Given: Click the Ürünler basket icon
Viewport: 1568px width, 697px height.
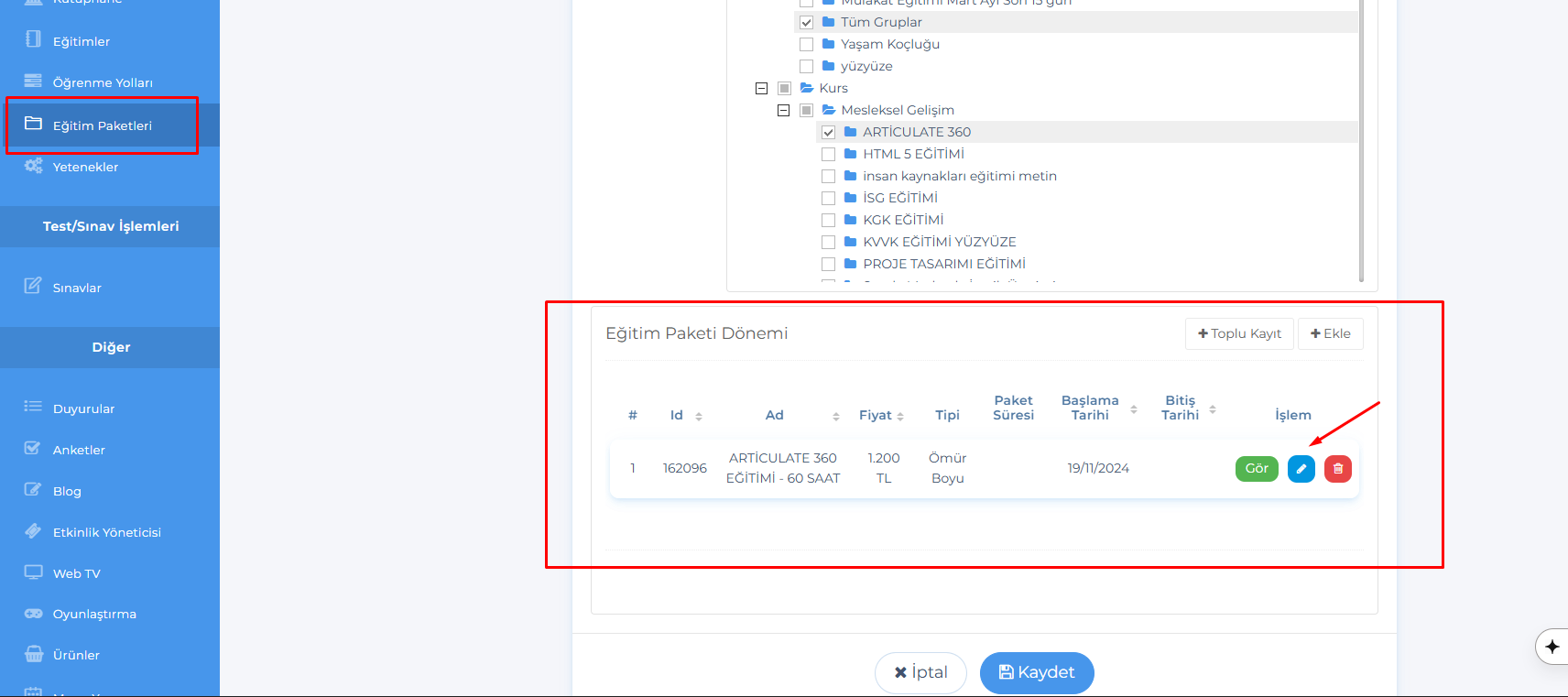Looking at the screenshot, I should pos(33,654).
